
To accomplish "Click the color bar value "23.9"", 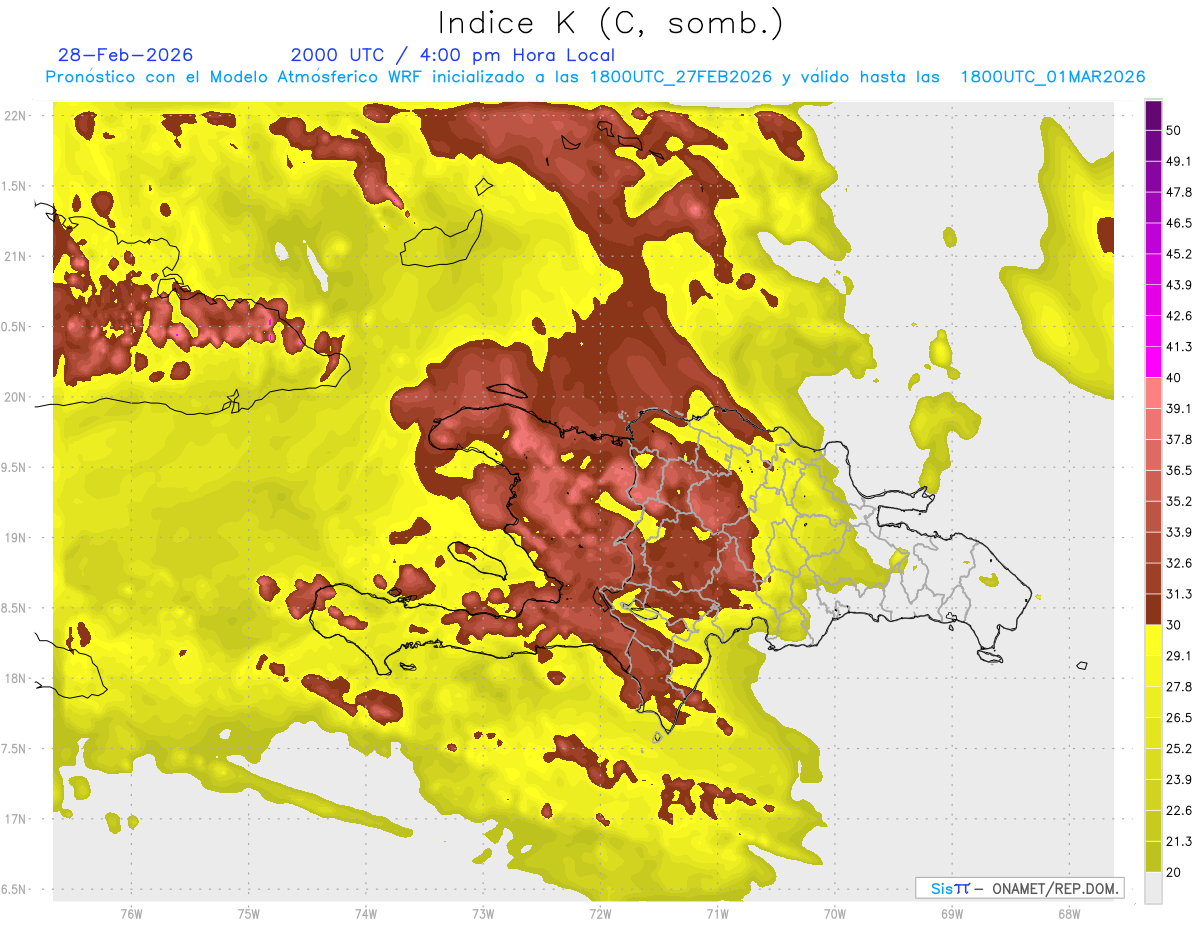I will pos(1179,780).
